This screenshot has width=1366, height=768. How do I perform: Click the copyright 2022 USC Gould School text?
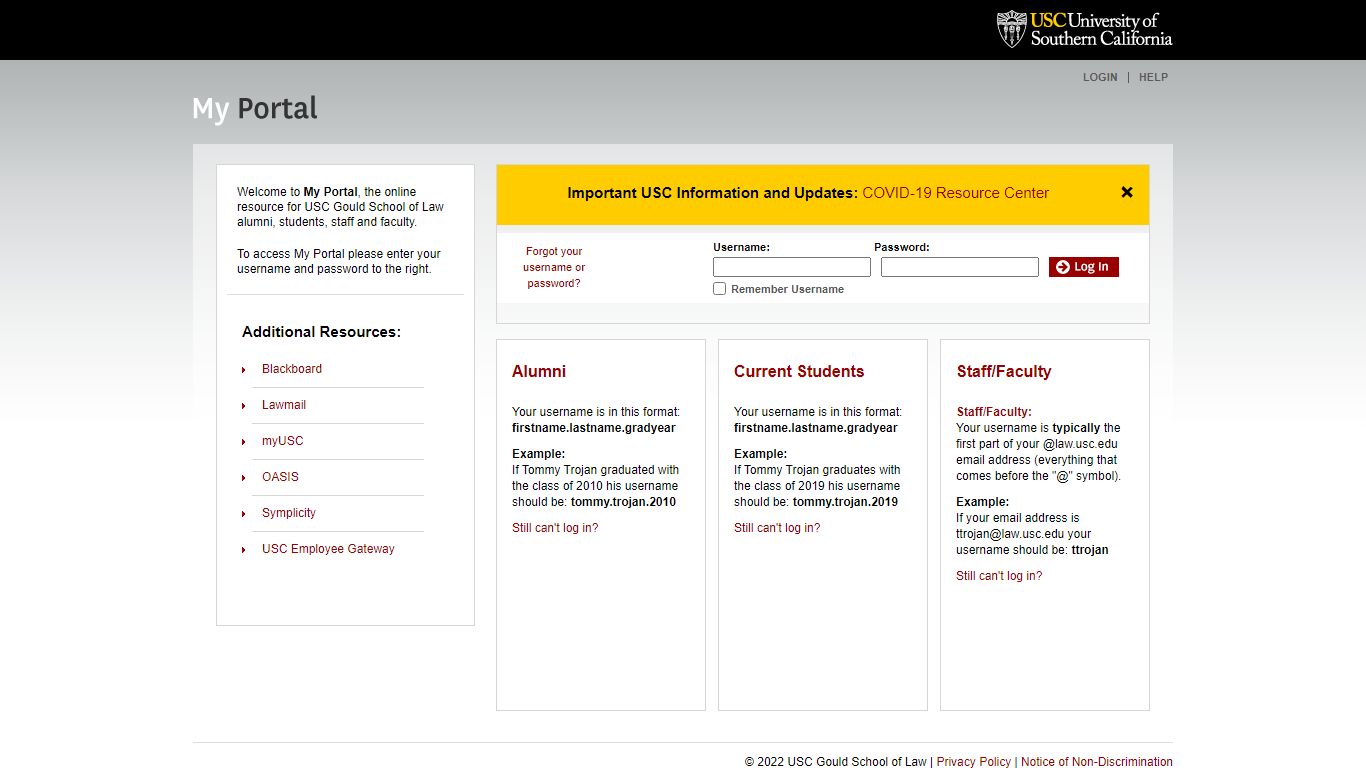[836, 762]
